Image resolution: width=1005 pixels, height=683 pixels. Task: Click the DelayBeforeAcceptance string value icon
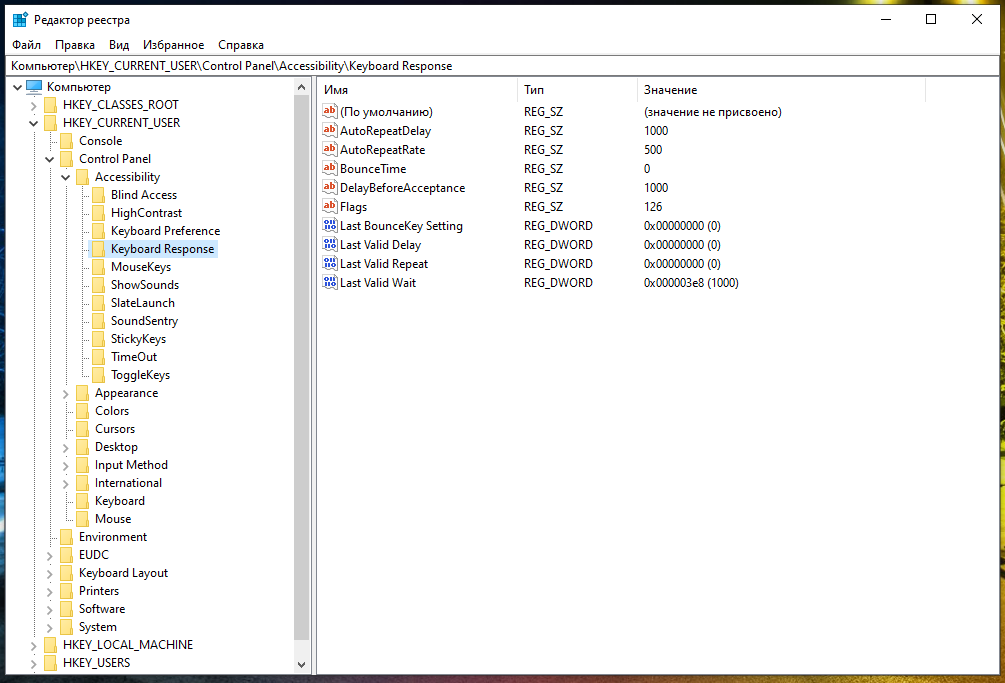(329, 187)
